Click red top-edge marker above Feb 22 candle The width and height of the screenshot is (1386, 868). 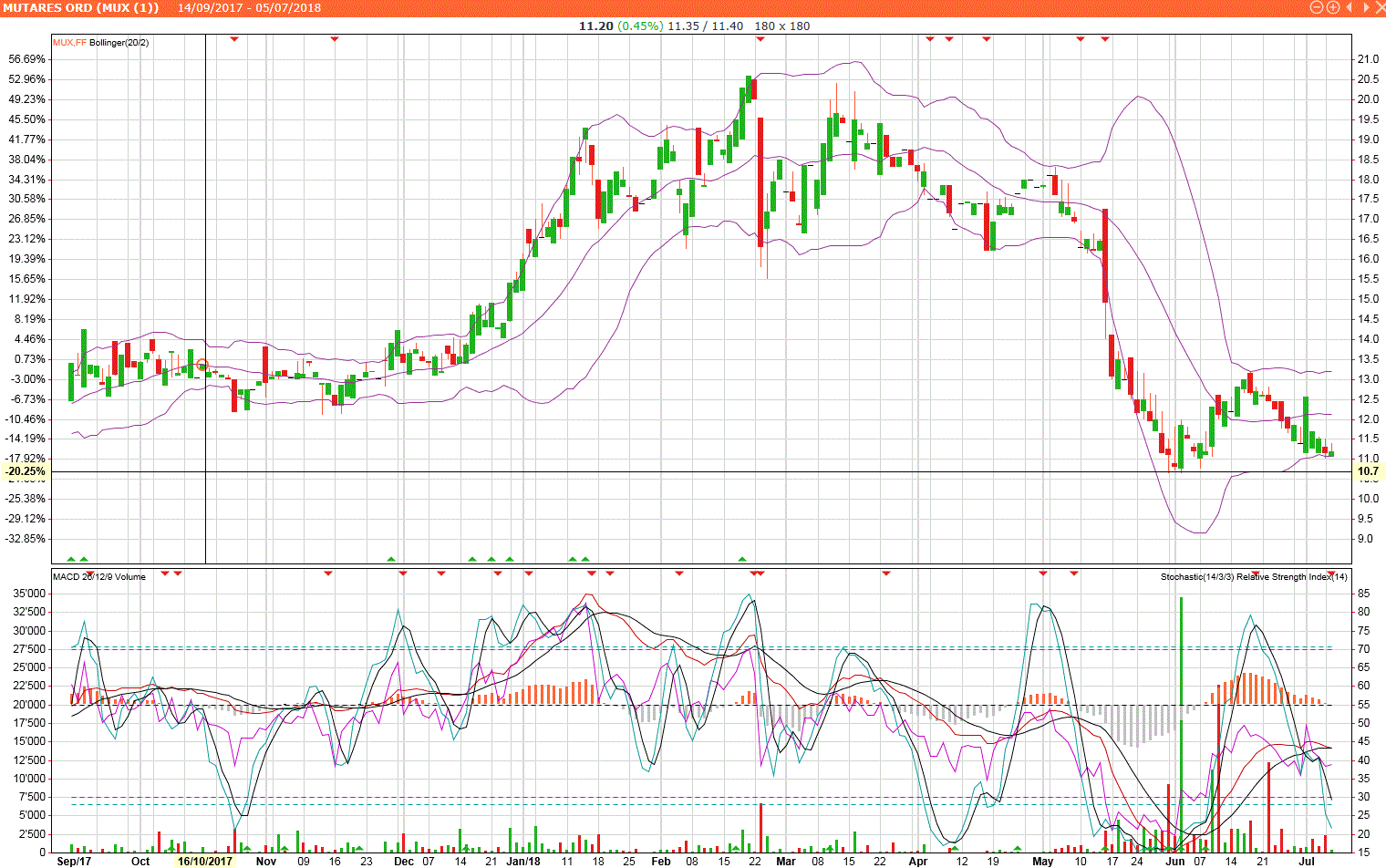tap(760, 38)
